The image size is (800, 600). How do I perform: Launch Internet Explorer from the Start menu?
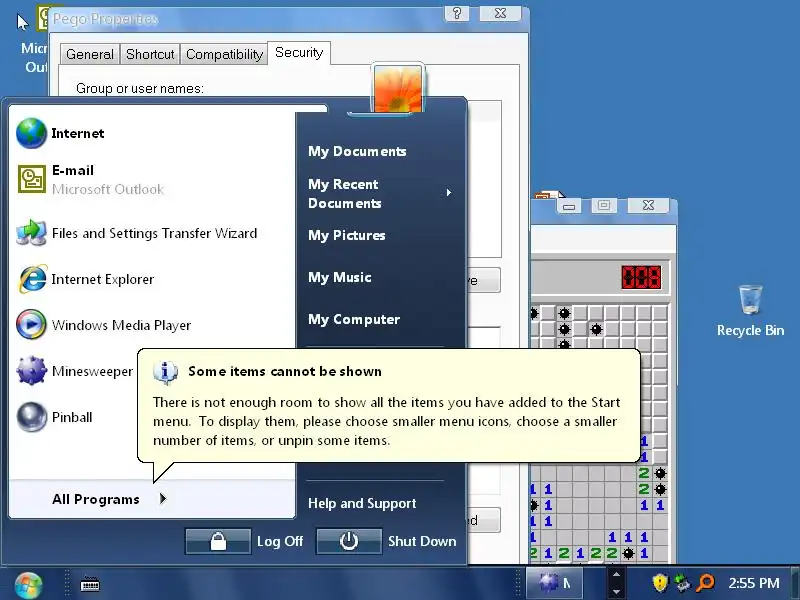pos(85,280)
